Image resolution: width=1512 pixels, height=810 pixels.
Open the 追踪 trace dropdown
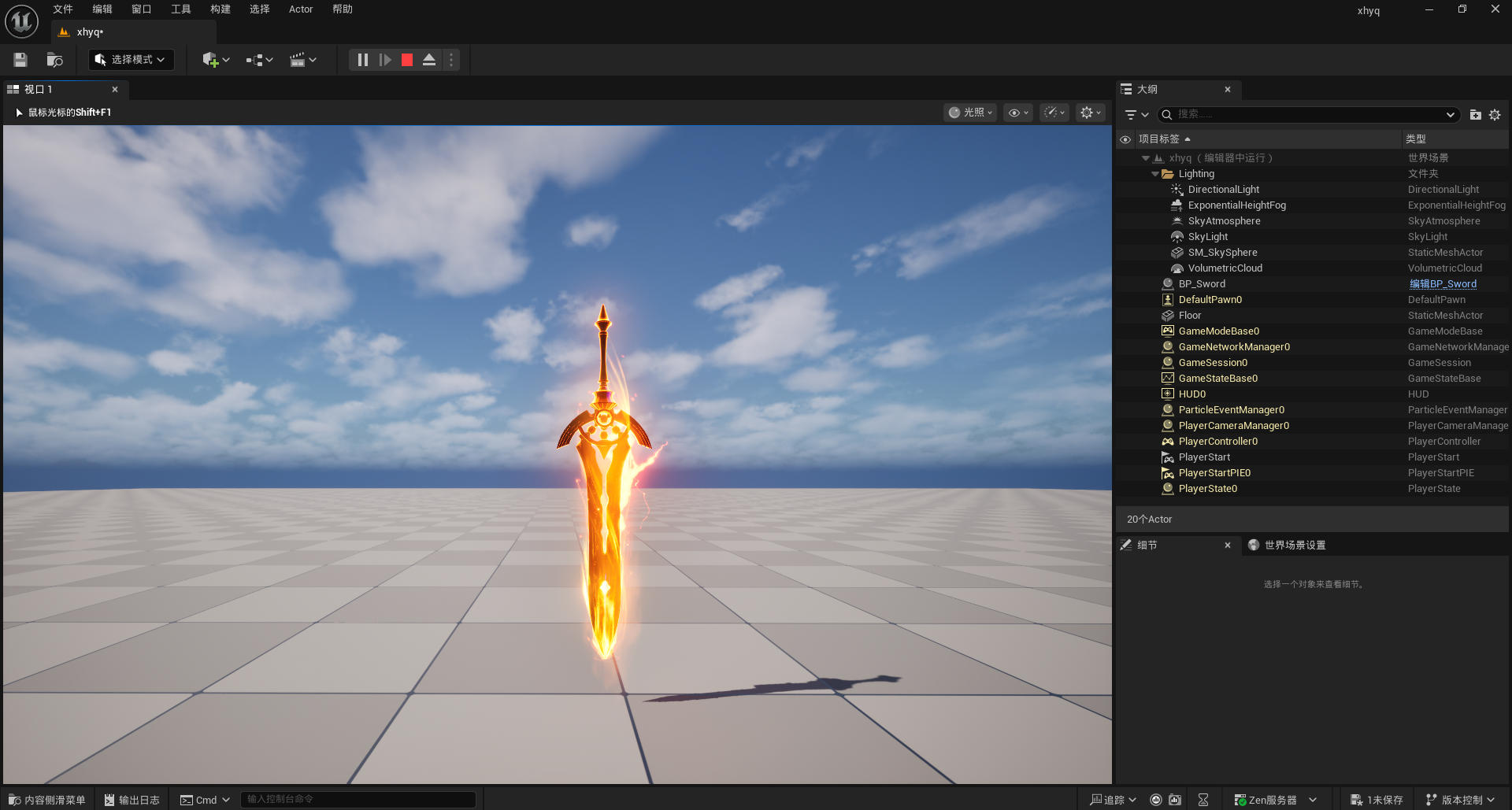pyautogui.click(x=1114, y=800)
